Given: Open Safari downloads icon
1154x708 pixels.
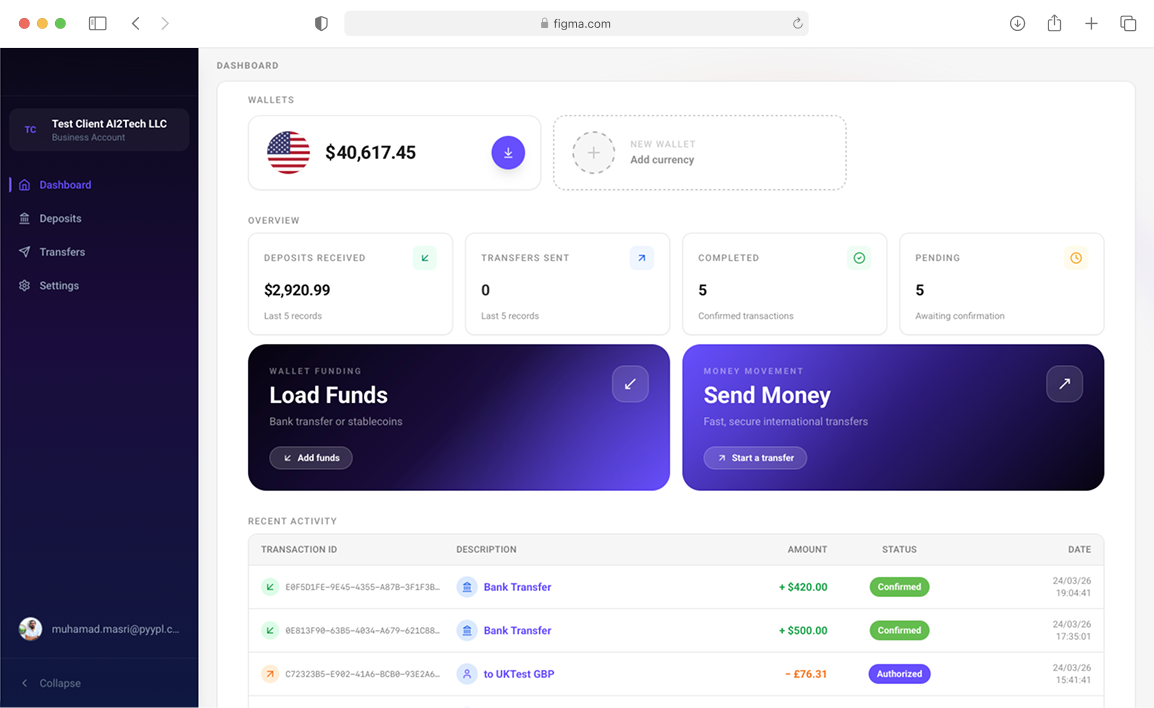Looking at the screenshot, I should [x=1017, y=24].
